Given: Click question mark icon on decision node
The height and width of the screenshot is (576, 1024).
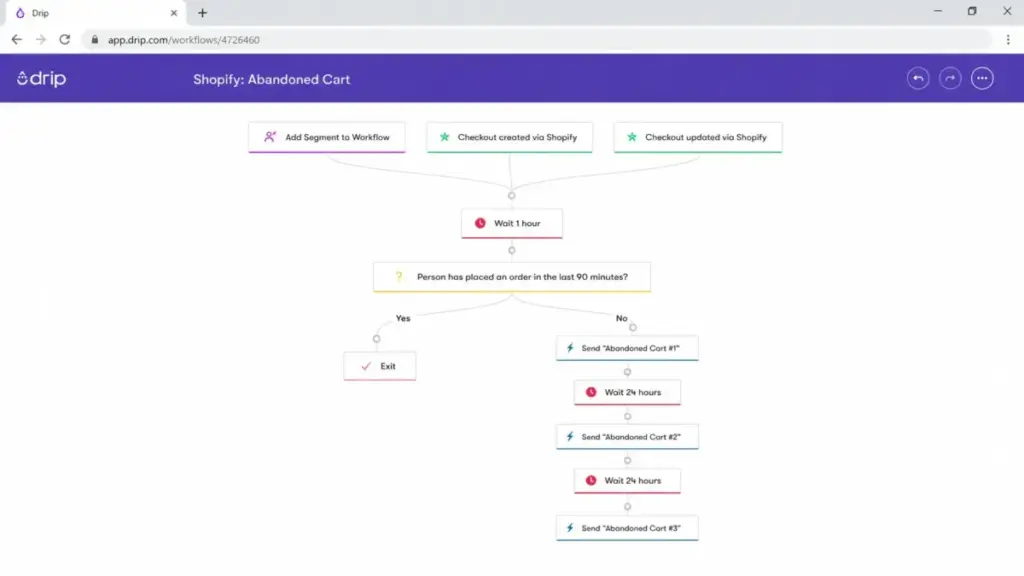Looking at the screenshot, I should 399,277.
